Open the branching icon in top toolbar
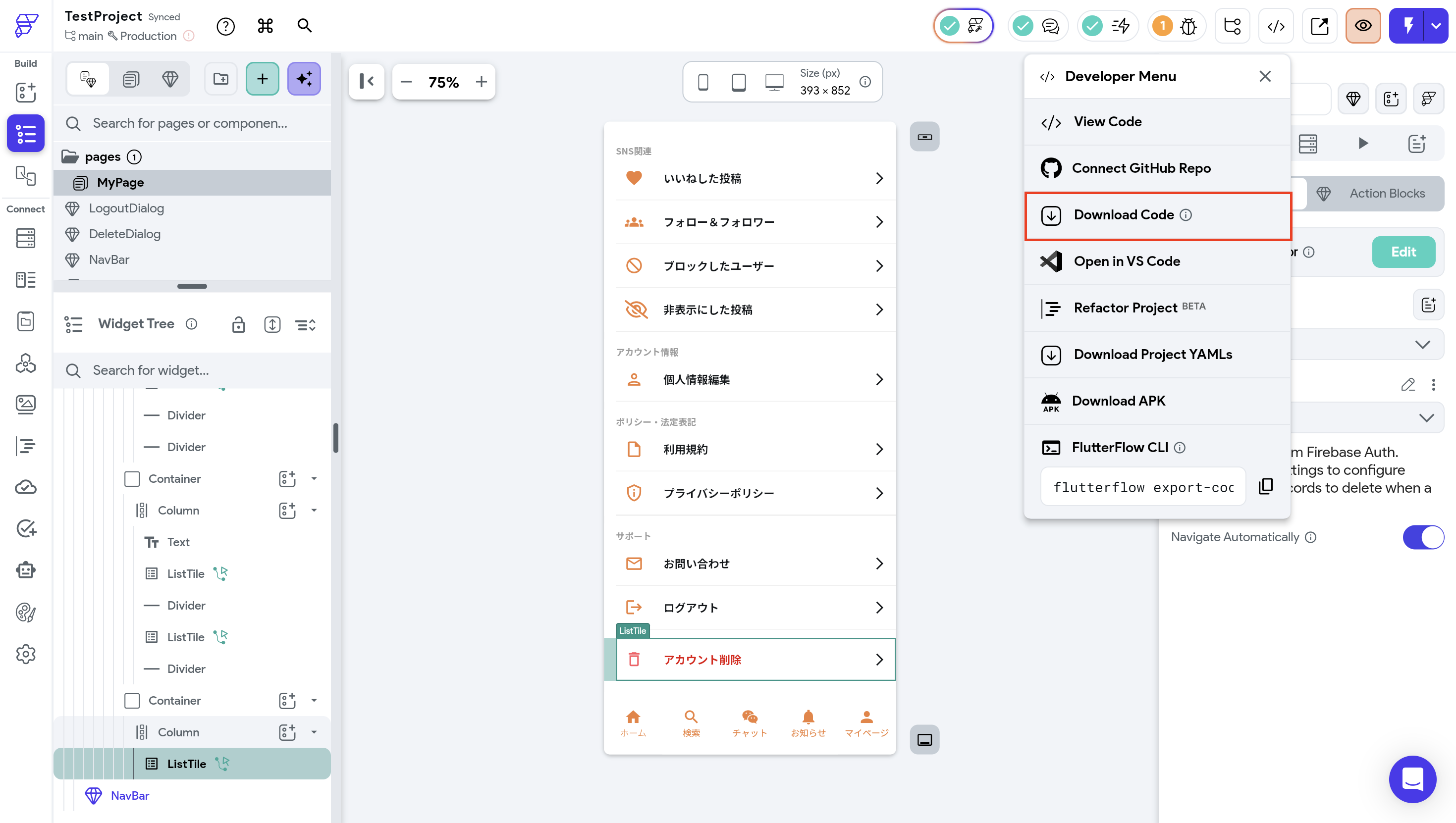 click(1232, 25)
